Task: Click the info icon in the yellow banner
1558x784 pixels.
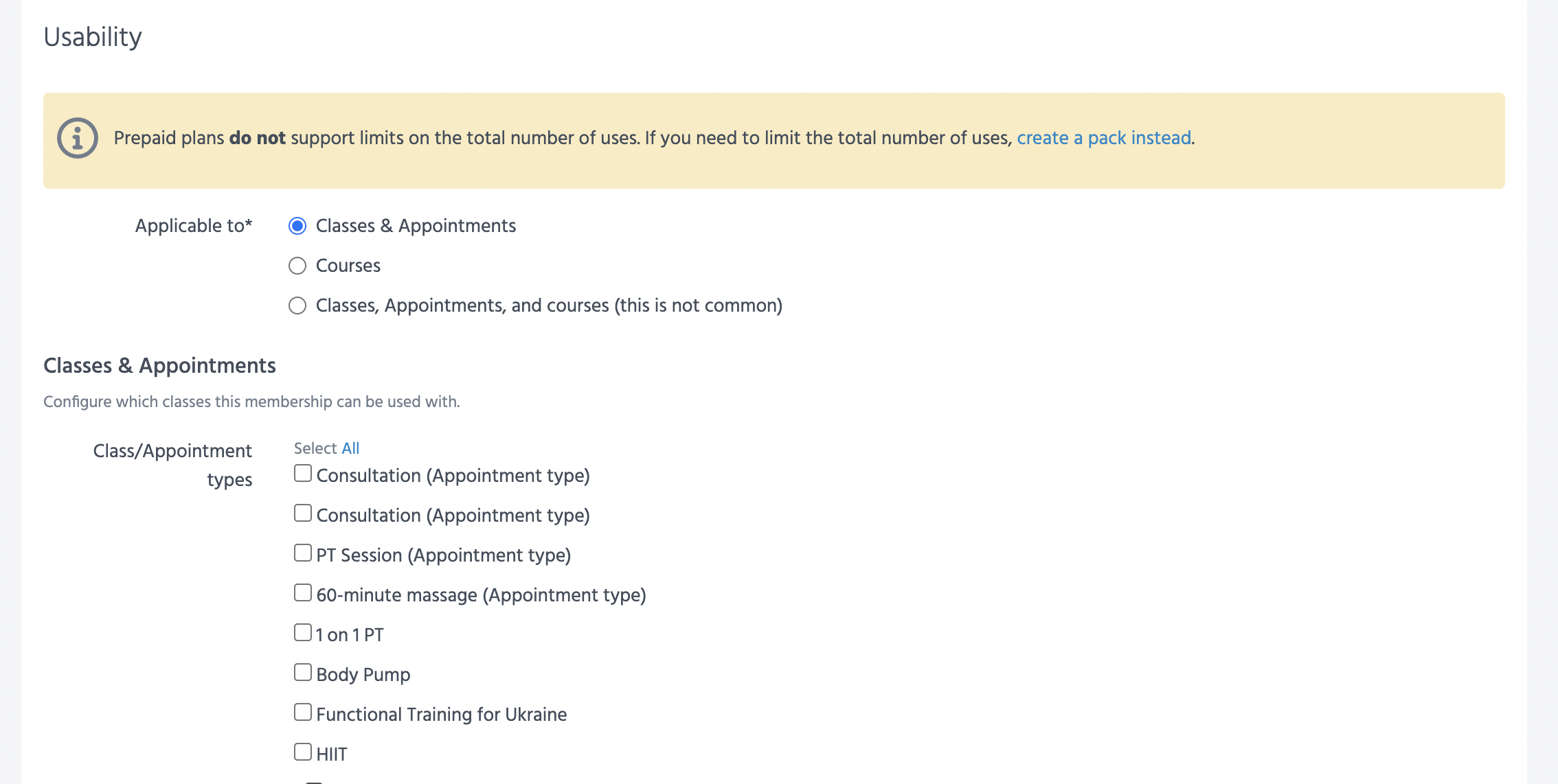Action: tap(77, 138)
